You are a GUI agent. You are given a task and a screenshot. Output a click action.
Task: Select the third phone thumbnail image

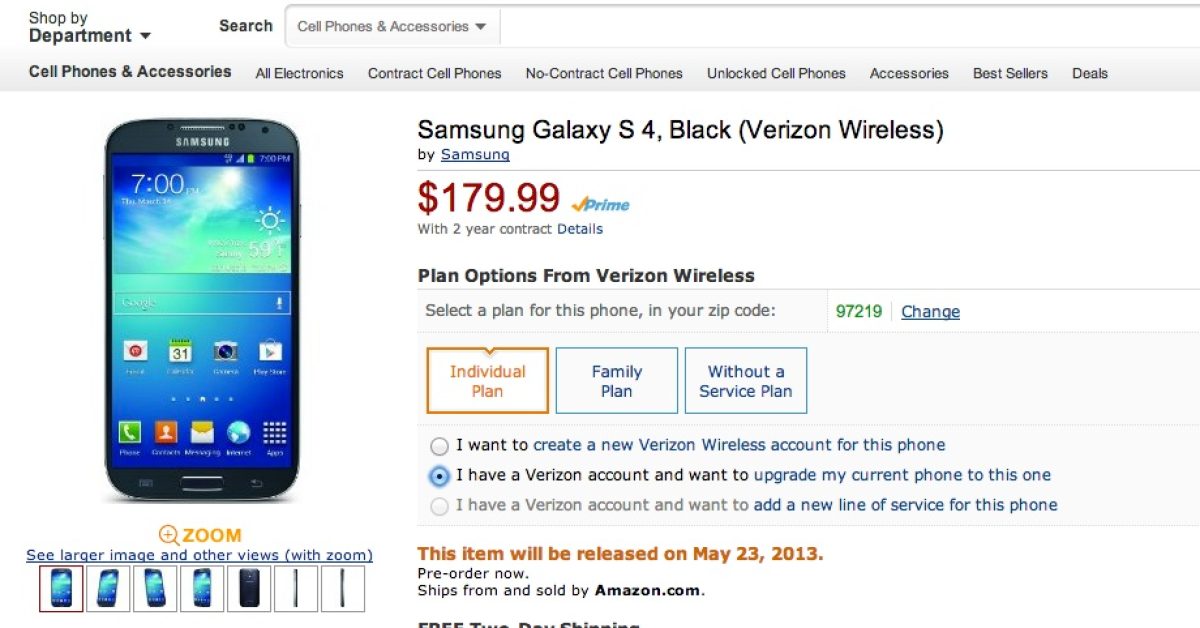click(155, 588)
